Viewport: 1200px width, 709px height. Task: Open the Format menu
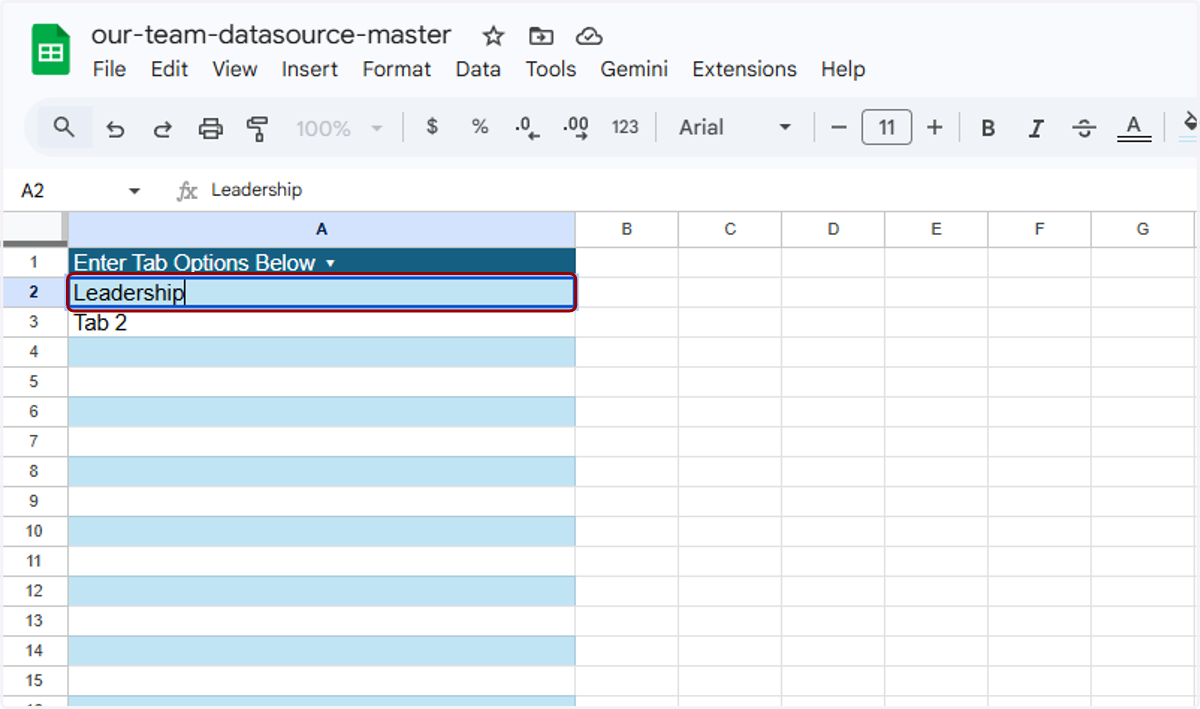click(x=397, y=69)
